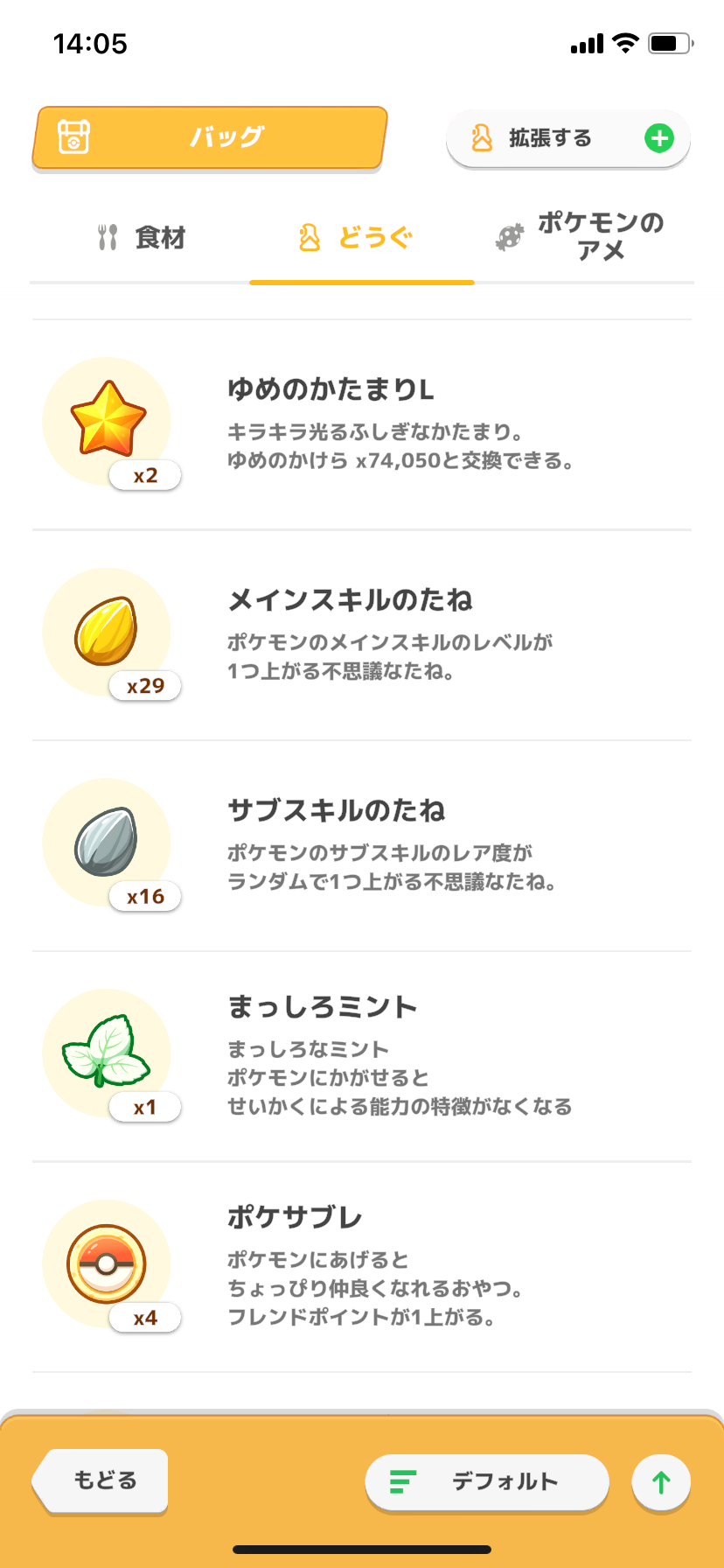Image resolution: width=724 pixels, height=1568 pixels.
Task: Tap the ポケサブレ item title
Action: [x=295, y=1217]
